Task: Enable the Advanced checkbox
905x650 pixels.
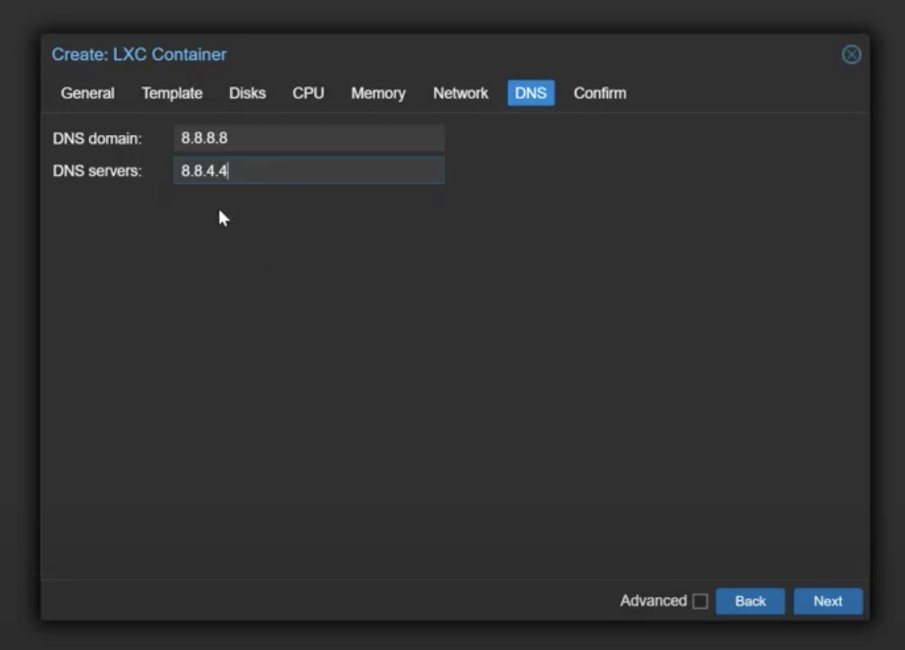Action: pos(700,601)
